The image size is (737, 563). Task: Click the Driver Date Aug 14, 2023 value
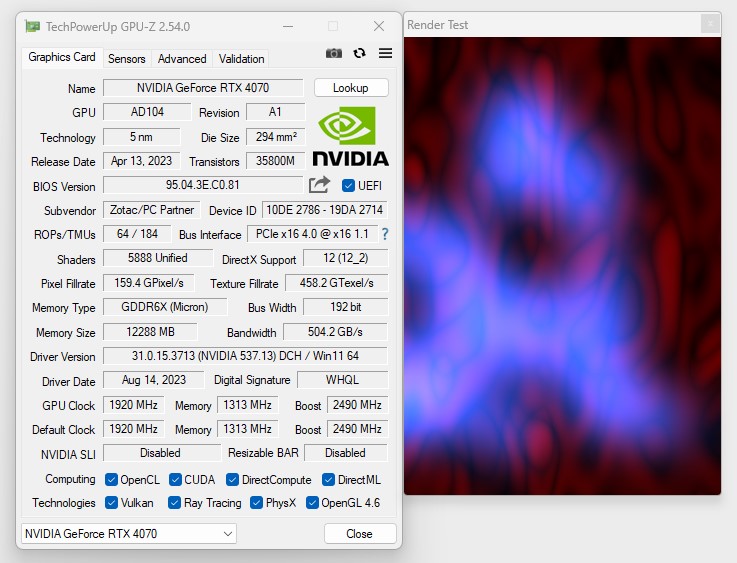(154, 380)
